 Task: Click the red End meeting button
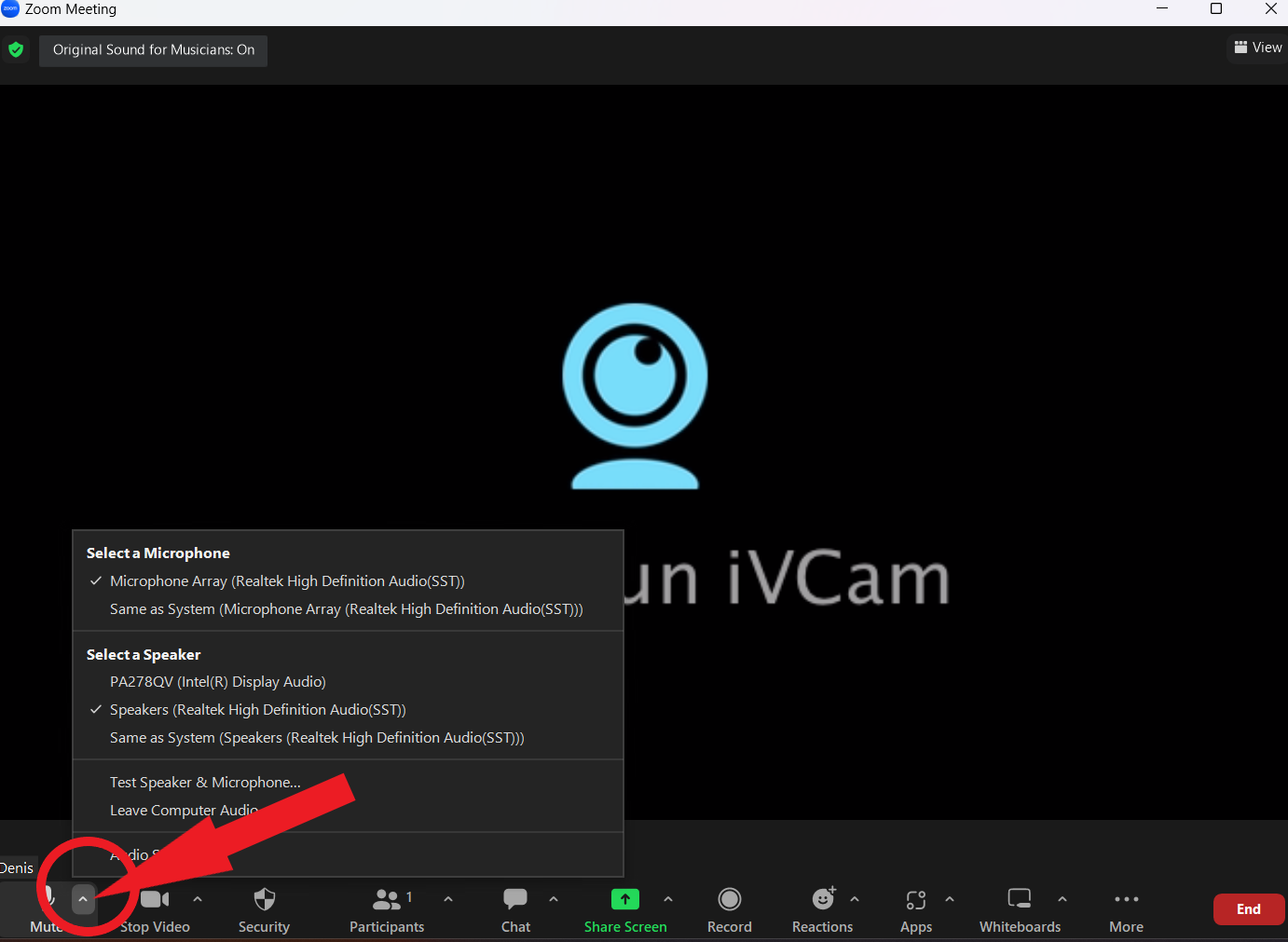(1249, 909)
